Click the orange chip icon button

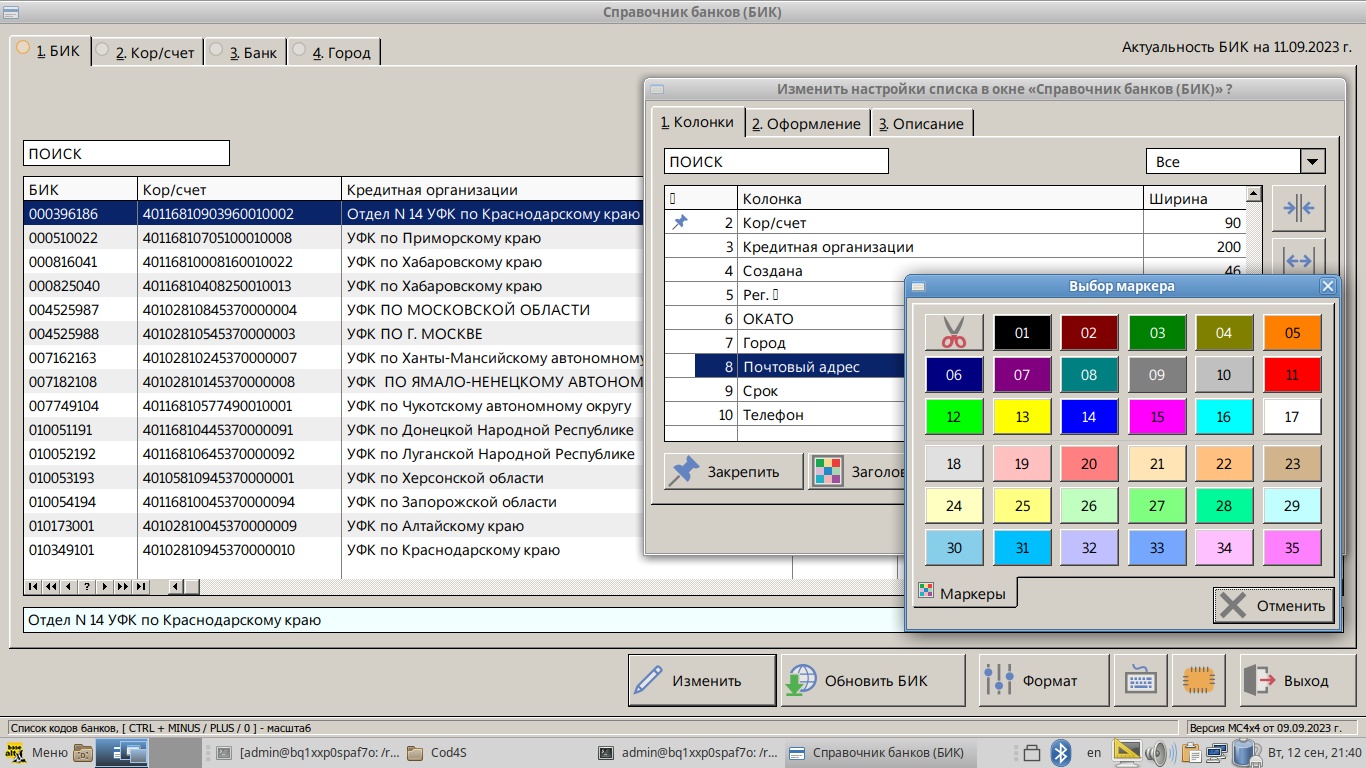coord(1198,680)
